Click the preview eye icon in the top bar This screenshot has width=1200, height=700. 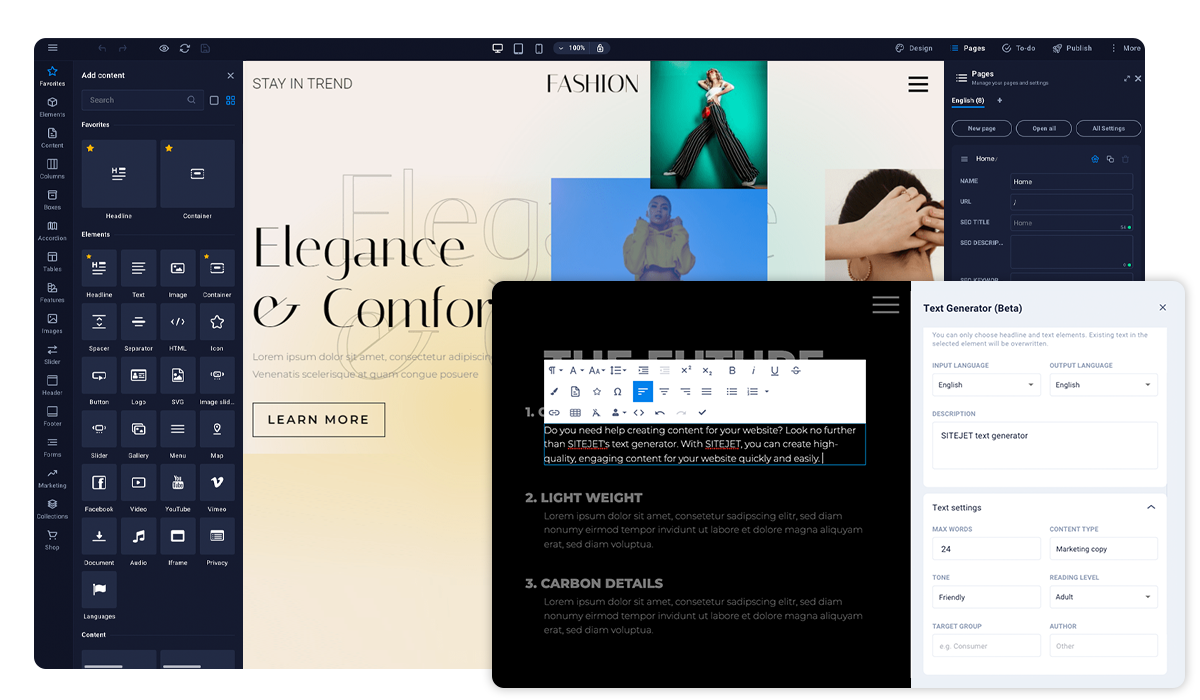point(164,48)
